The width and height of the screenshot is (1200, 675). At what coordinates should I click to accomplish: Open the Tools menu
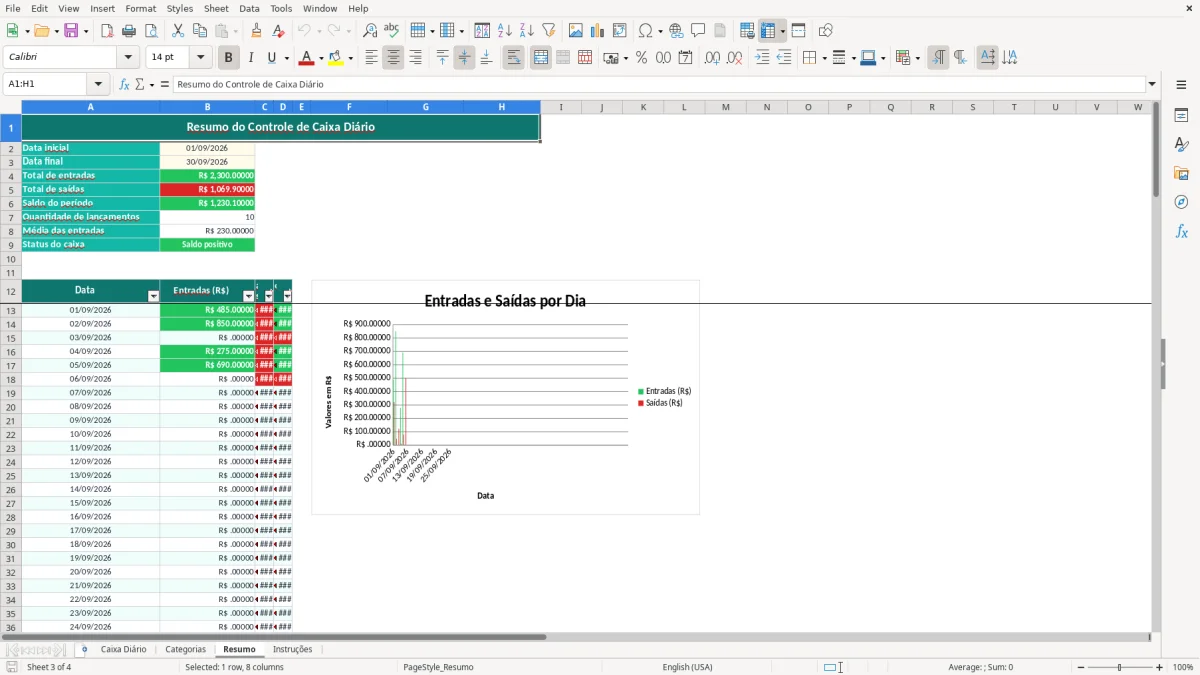click(x=281, y=8)
